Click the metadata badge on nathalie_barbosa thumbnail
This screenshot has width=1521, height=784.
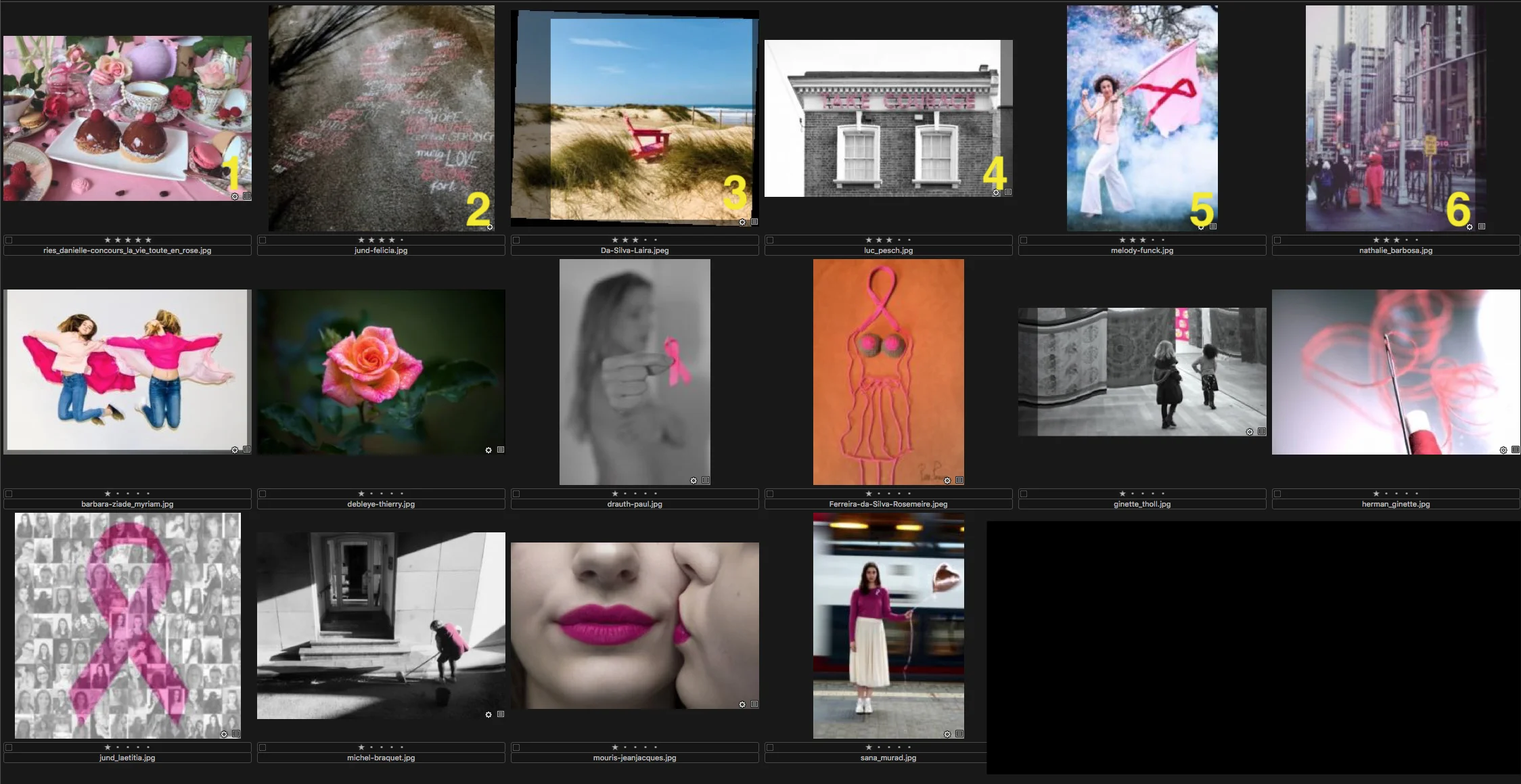1482,227
